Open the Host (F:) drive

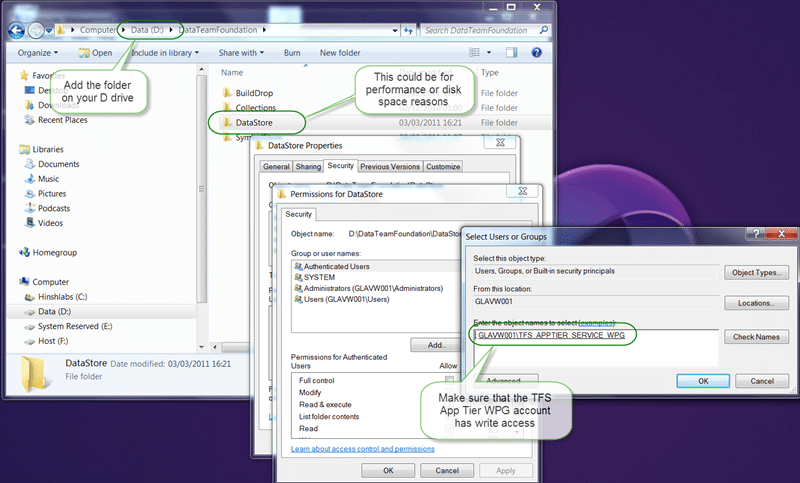pyautogui.click(x=53, y=341)
